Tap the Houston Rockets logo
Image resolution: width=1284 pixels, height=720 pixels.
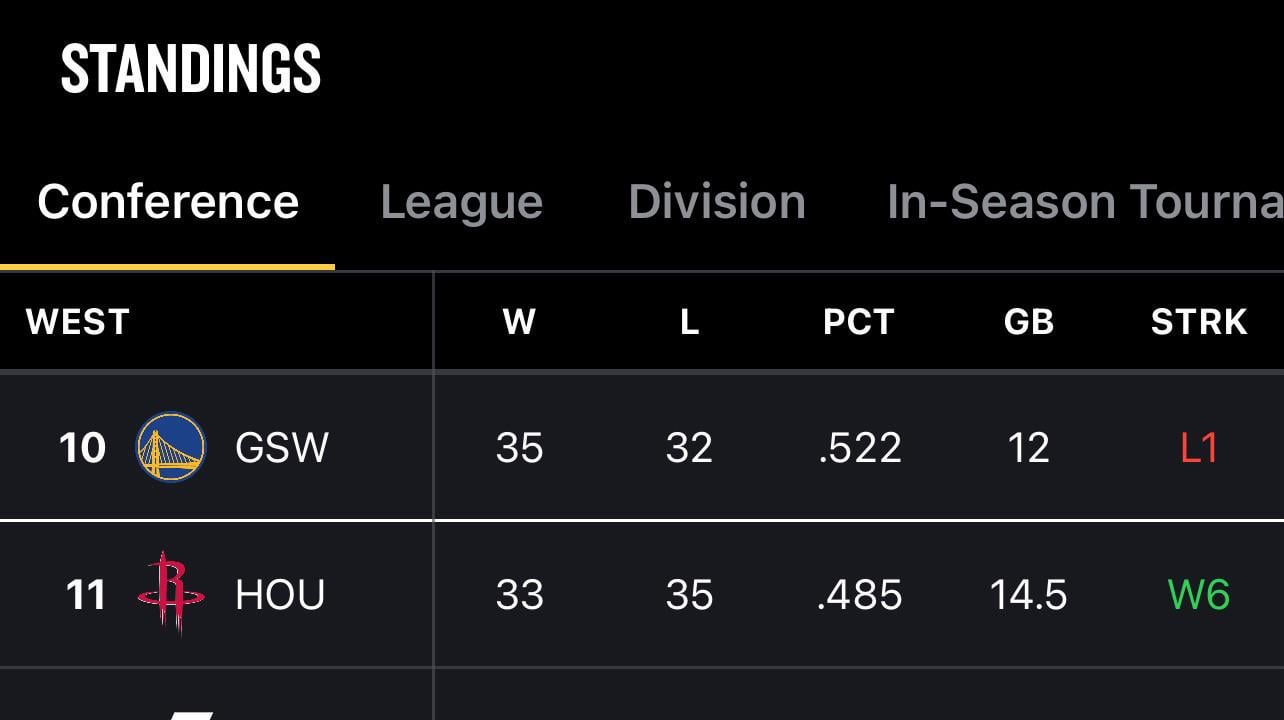pos(171,594)
